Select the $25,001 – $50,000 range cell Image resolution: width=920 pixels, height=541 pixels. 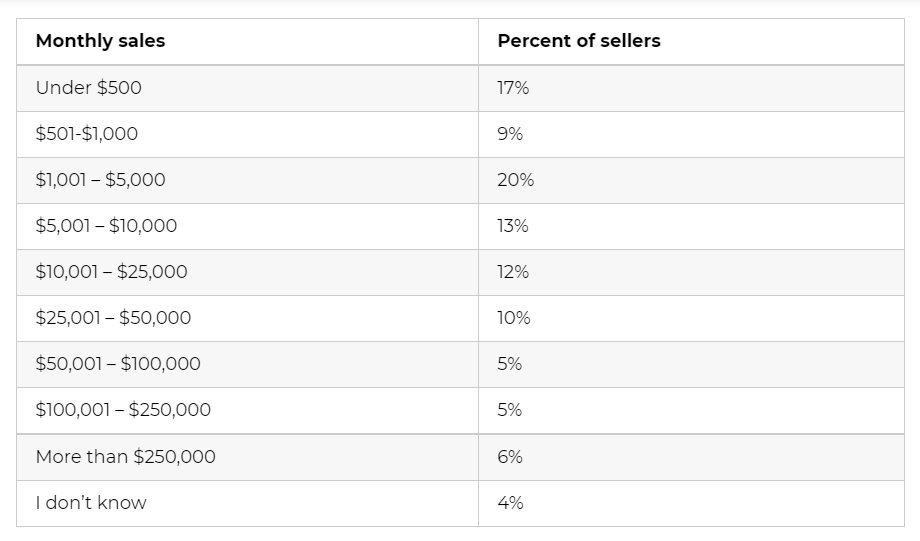click(x=113, y=318)
